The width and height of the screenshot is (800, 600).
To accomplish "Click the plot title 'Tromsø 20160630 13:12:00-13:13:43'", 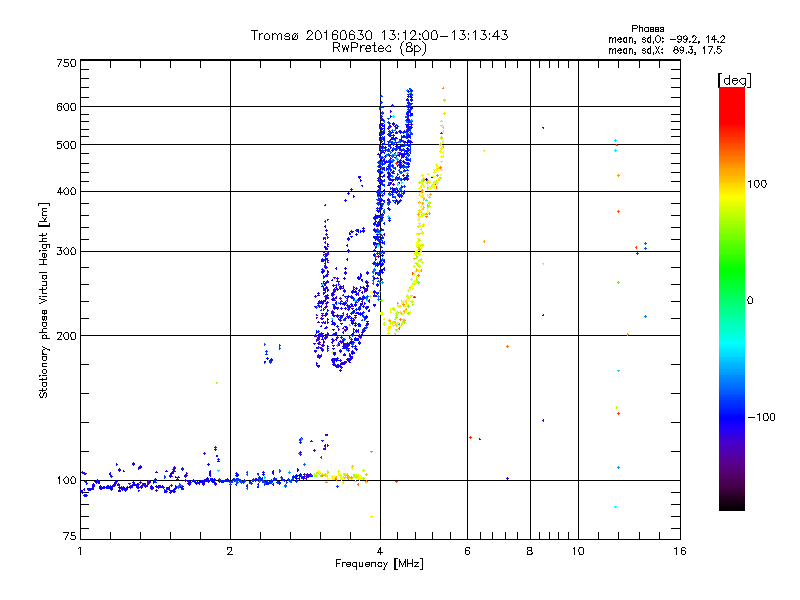I will (379, 35).
